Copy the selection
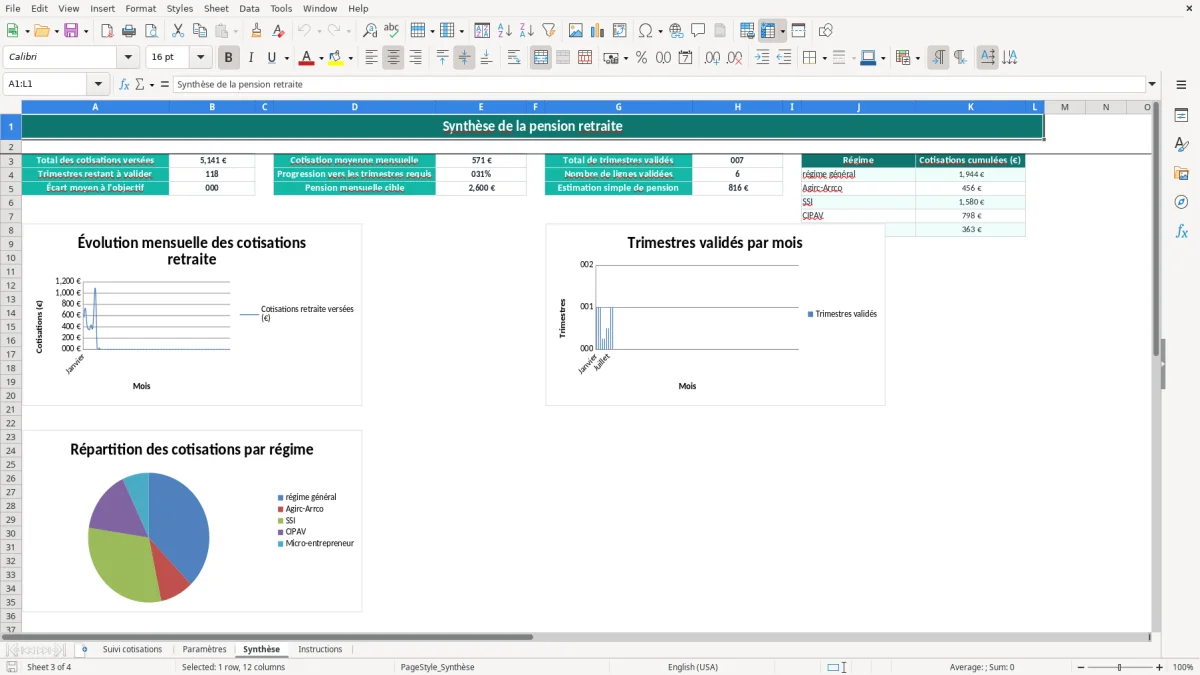1200x675 pixels. [x=200, y=31]
